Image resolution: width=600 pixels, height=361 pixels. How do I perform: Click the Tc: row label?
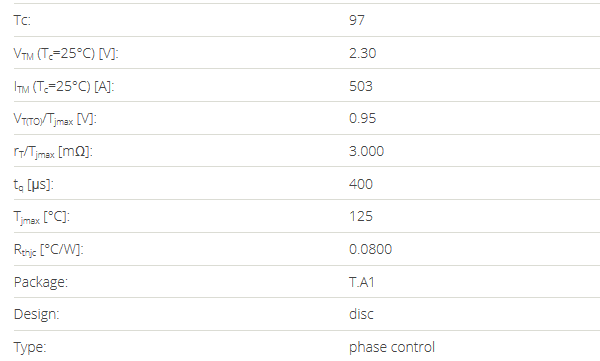22,20
